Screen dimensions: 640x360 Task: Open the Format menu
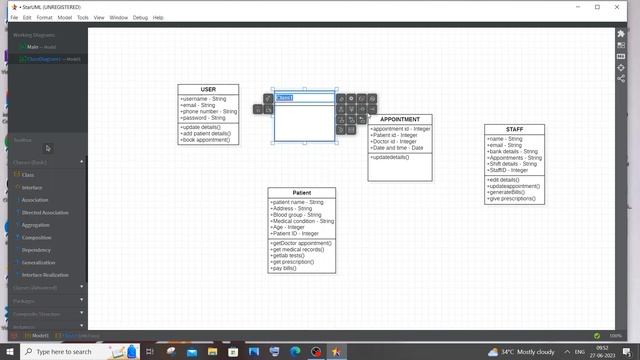(44, 18)
